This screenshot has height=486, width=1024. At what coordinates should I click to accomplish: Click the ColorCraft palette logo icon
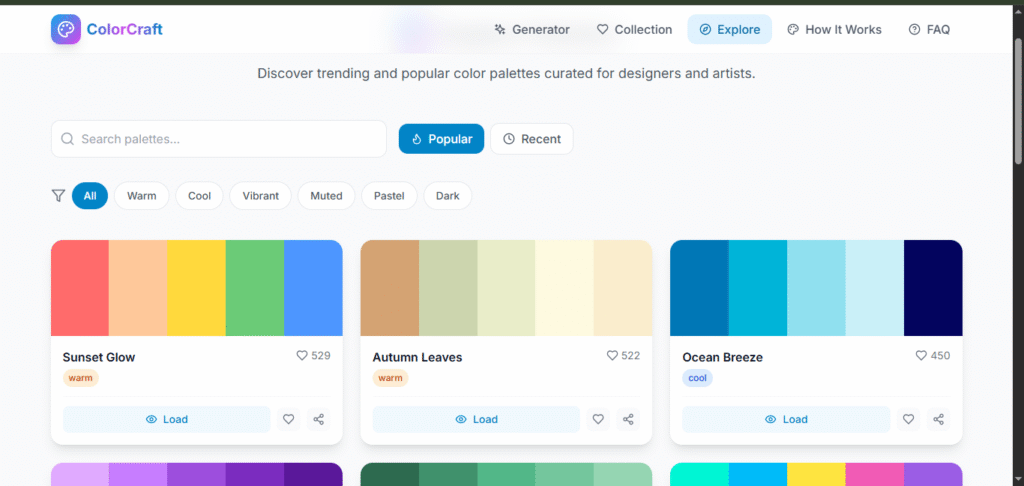pos(67,29)
